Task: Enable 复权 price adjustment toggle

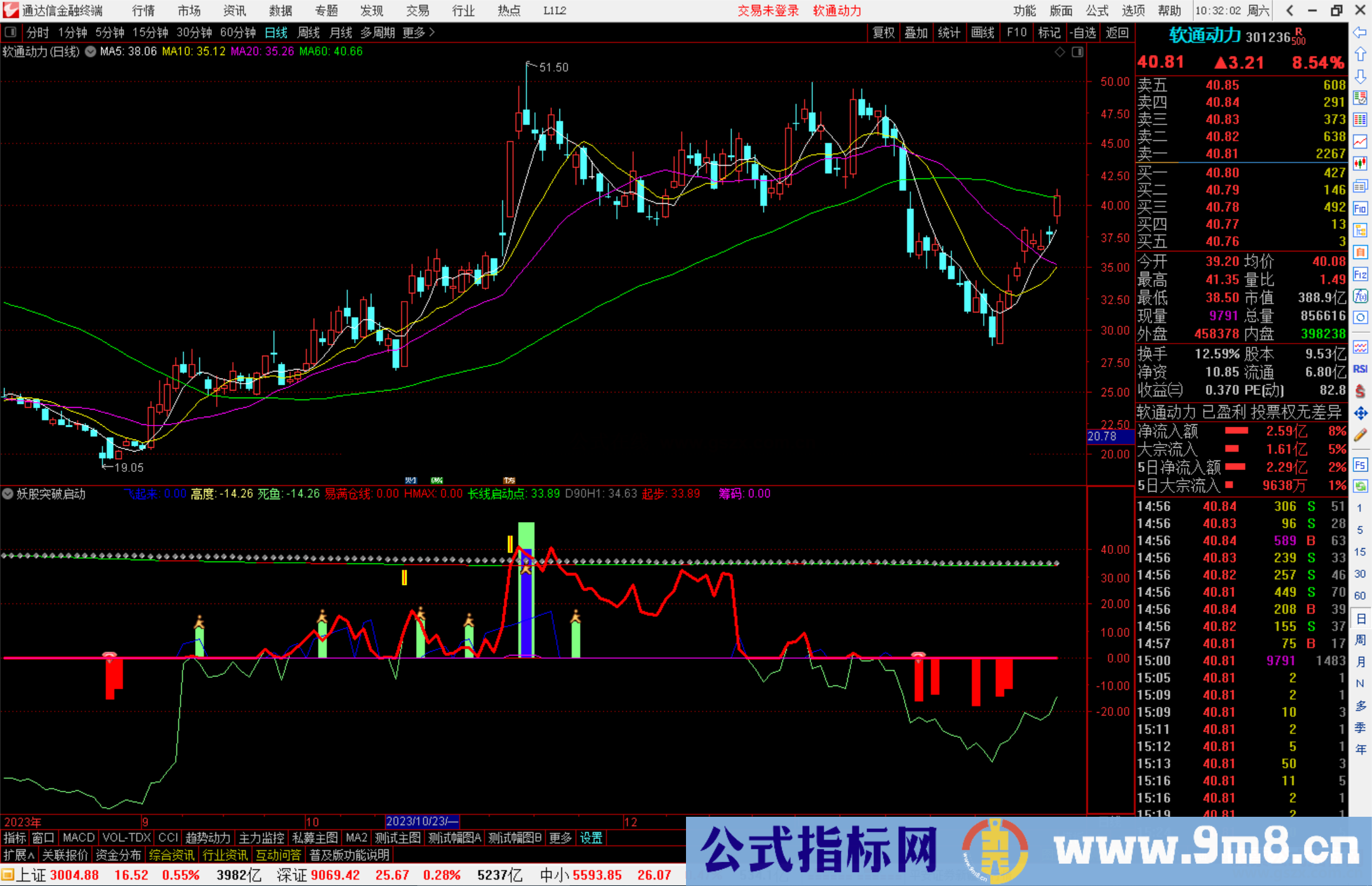Action: [883, 32]
